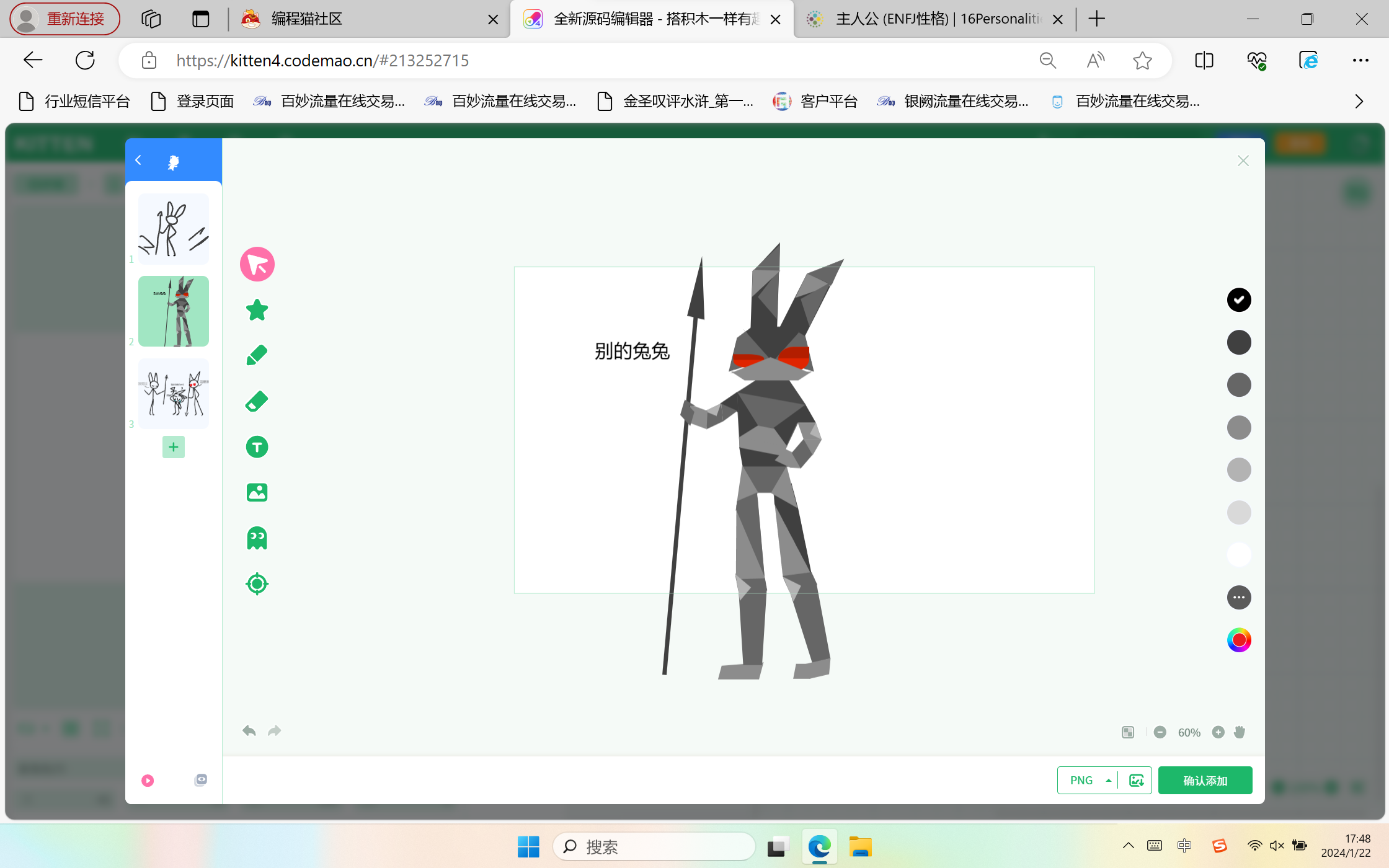This screenshot has width=1389, height=868.
Task: Open browser zoom magnifier in address bar
Action: (1048, 60)
